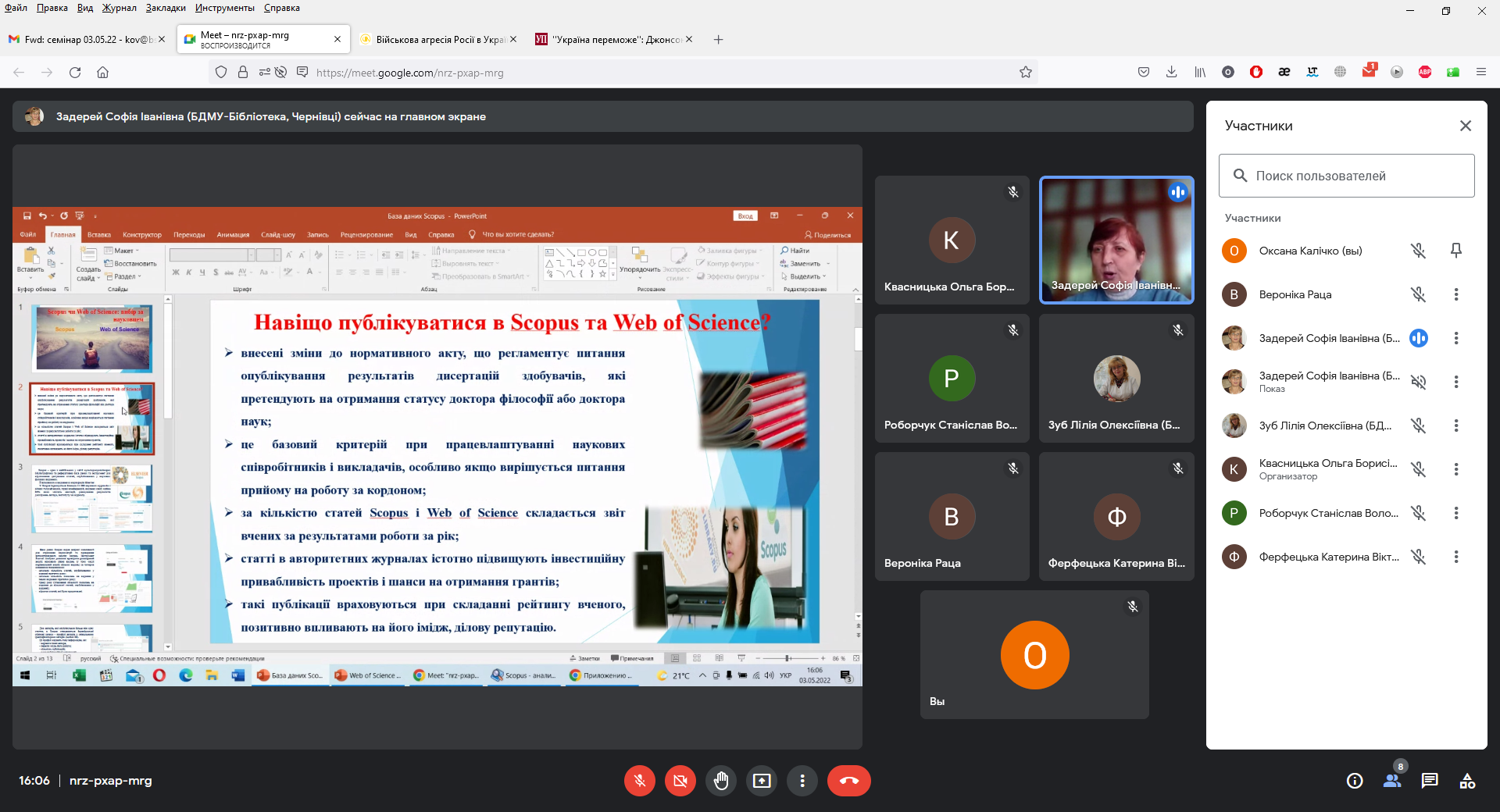The width and height of the screenshot is (1500, 812).
Task: Open chat with everyone
Action: tap(1430, 781)
